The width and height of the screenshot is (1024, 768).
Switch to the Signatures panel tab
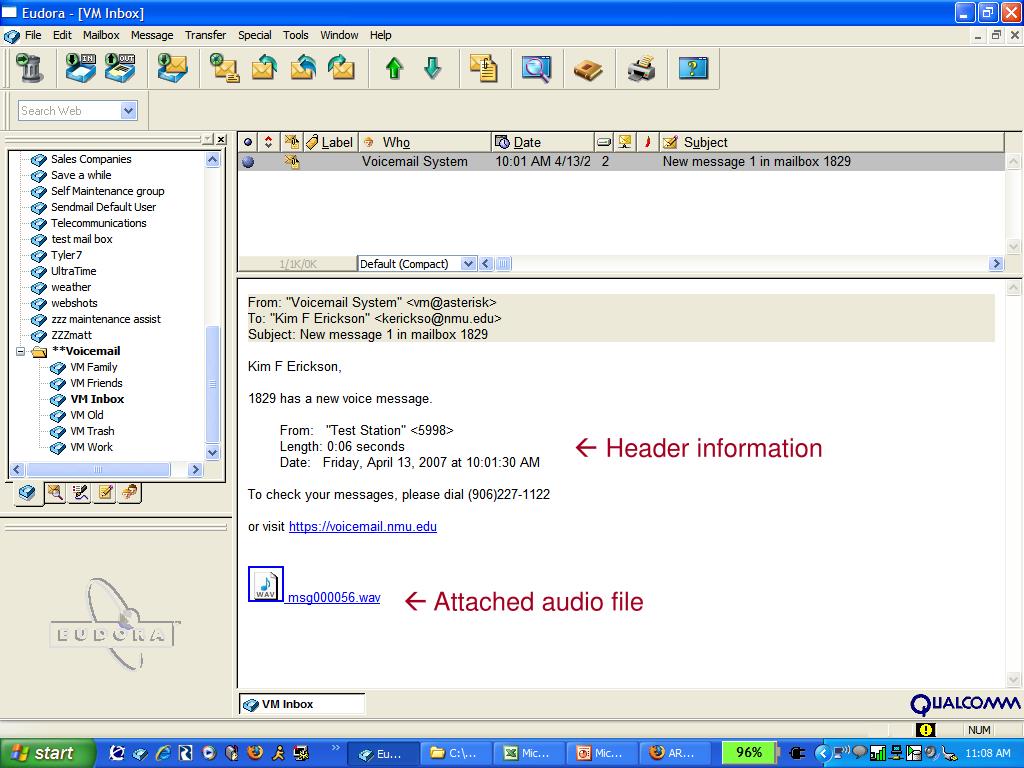80,492
